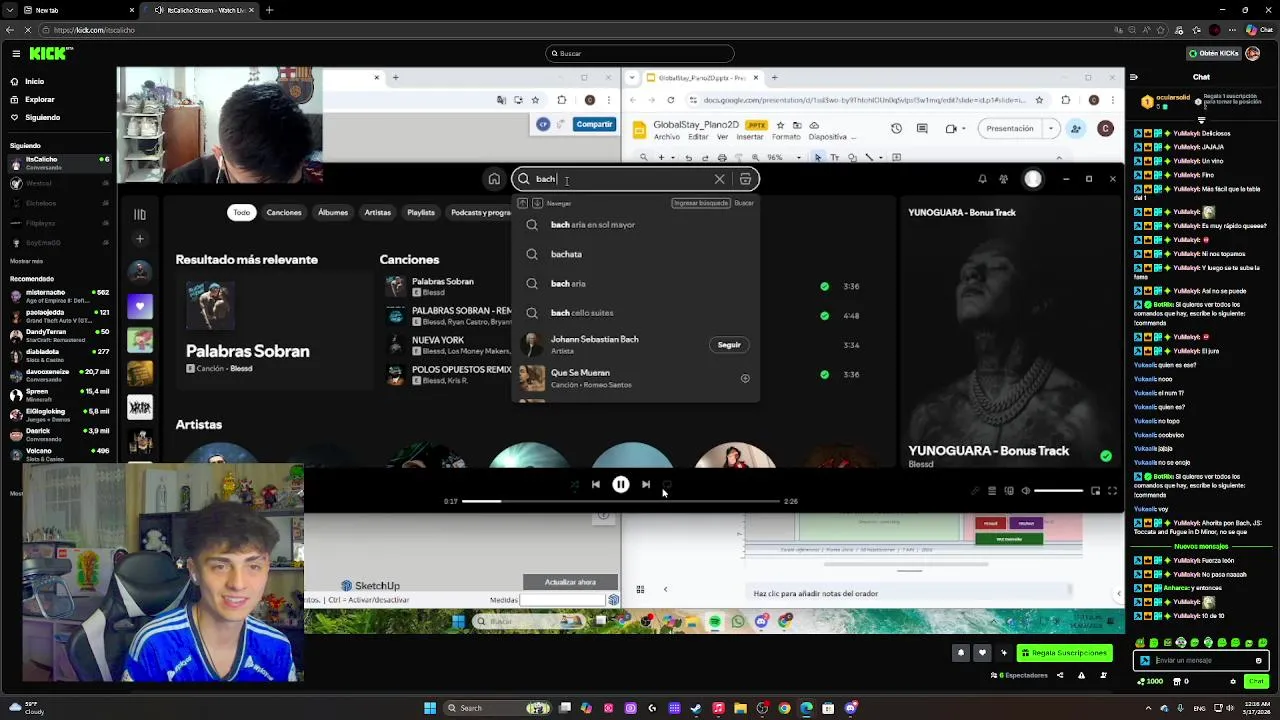
Task: Choose the 'bach aria' search suggestion
Action: [x=635, y=284]
